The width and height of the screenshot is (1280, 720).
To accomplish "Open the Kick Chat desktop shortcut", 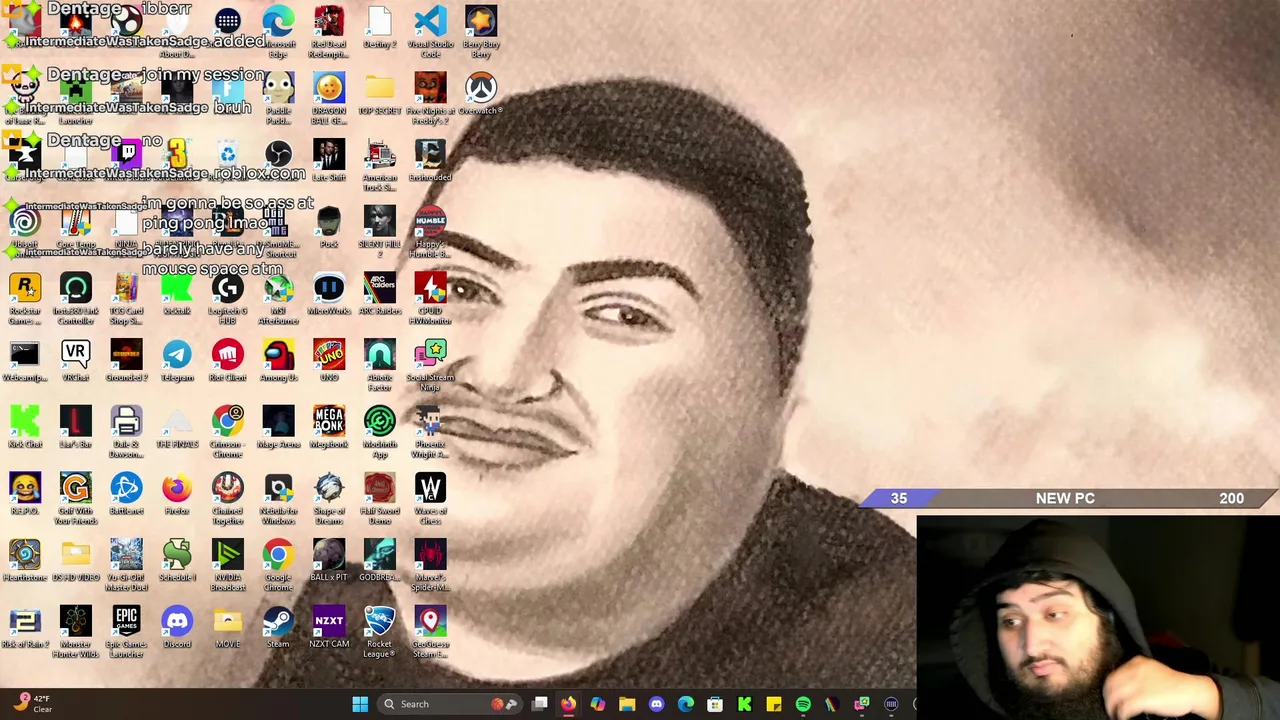I will coord(25,422).
